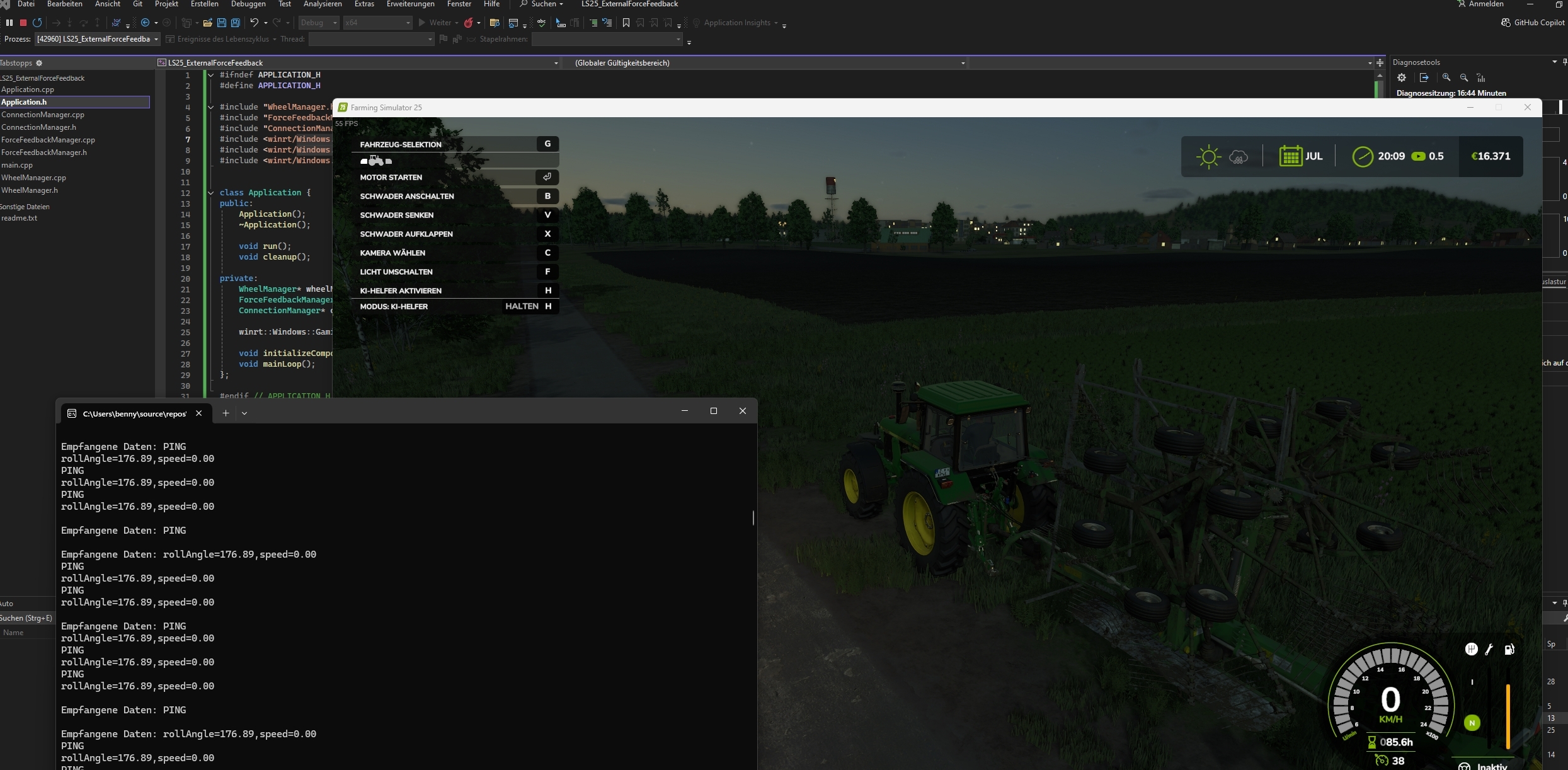
Task: Open the Prozess selection dropdown
Action: 156,39
